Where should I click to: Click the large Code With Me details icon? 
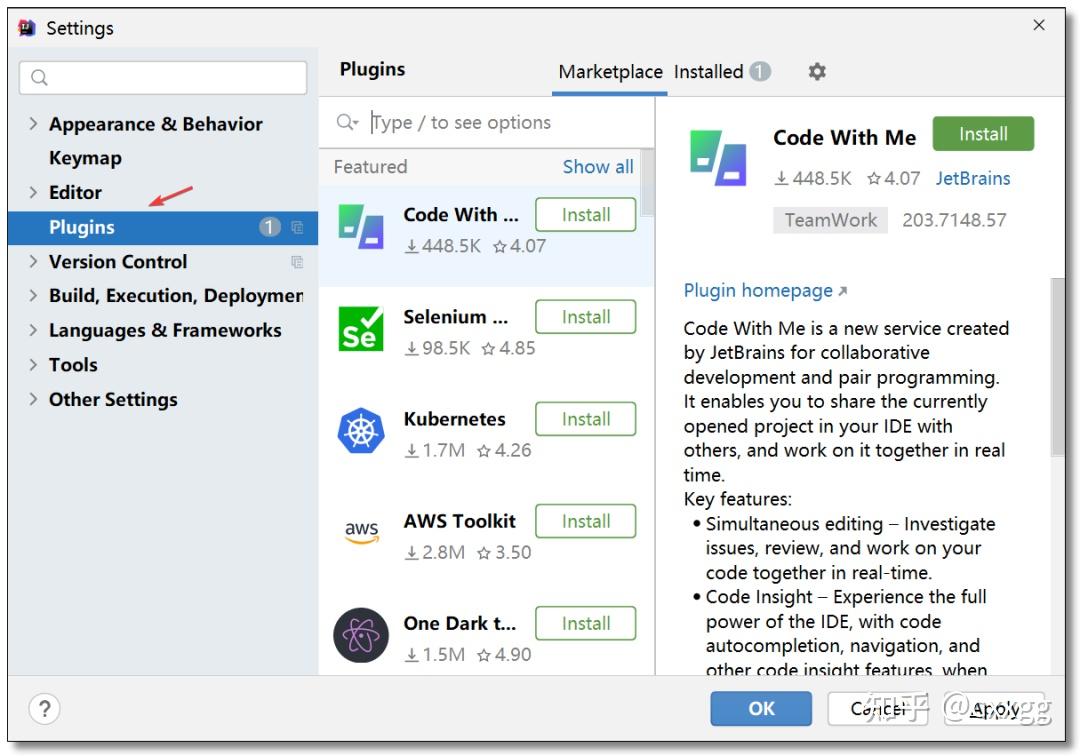[x=718, y=158]
